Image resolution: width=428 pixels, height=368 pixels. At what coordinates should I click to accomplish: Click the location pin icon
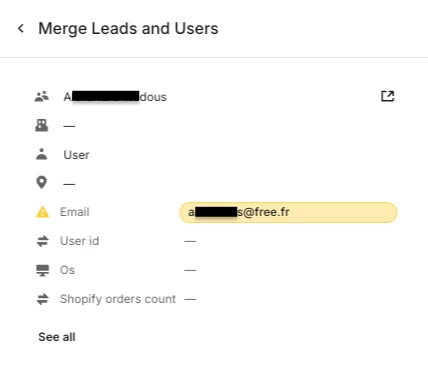tap(42, 183)
